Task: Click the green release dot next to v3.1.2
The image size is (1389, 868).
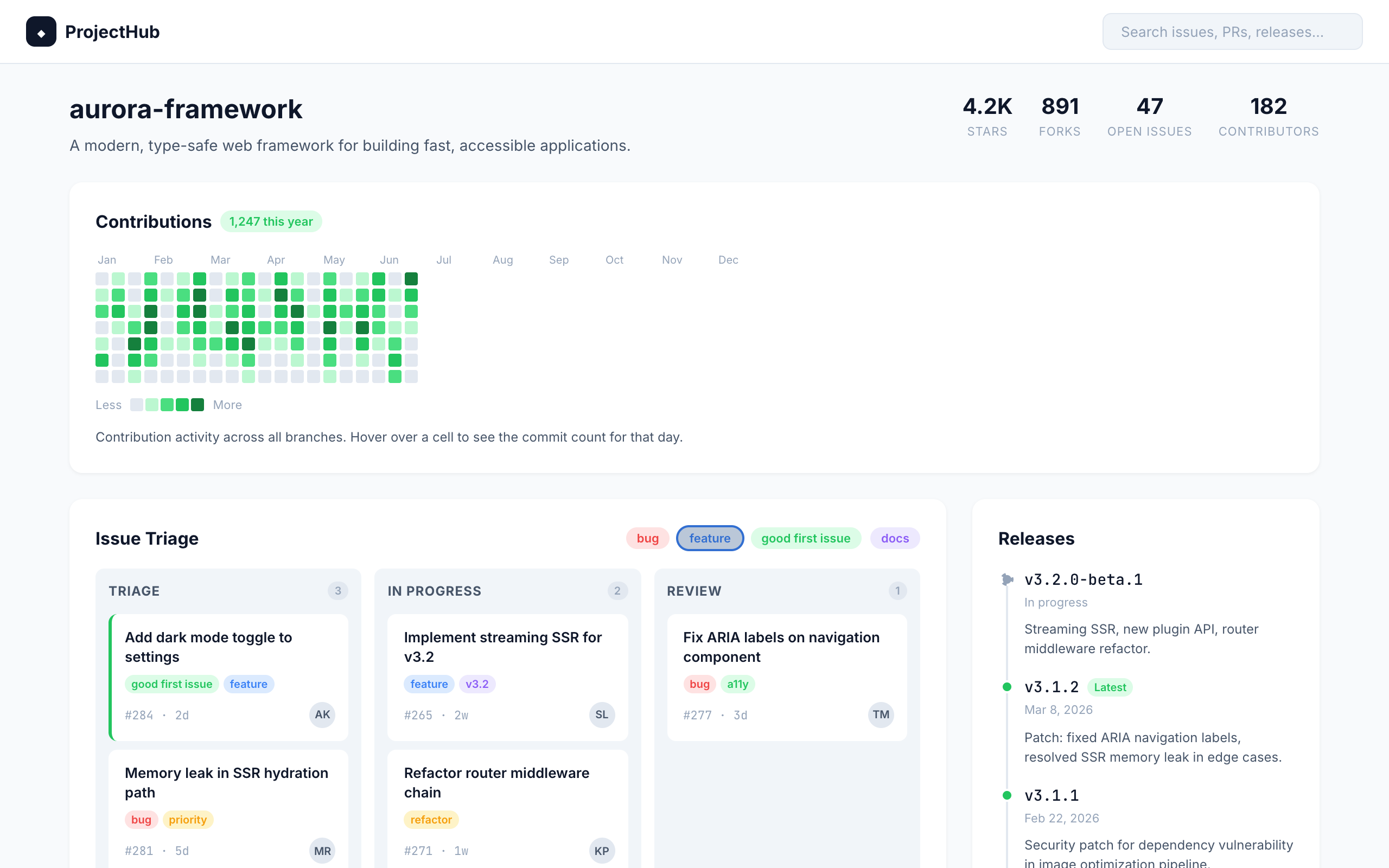Action: pos(1006,686)
